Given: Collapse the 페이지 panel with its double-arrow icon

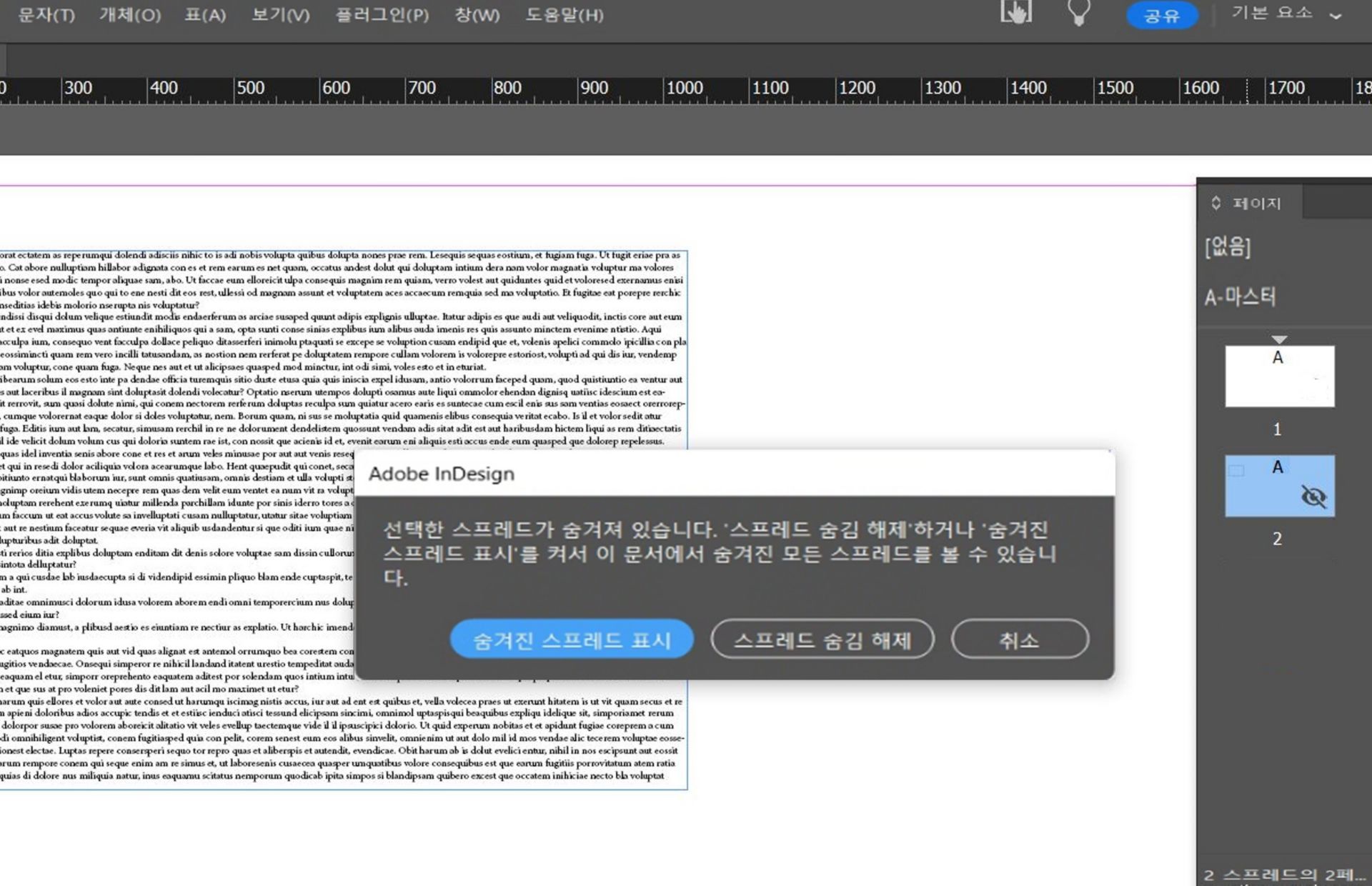Looking at the screenshot, I should point(1216,203).
